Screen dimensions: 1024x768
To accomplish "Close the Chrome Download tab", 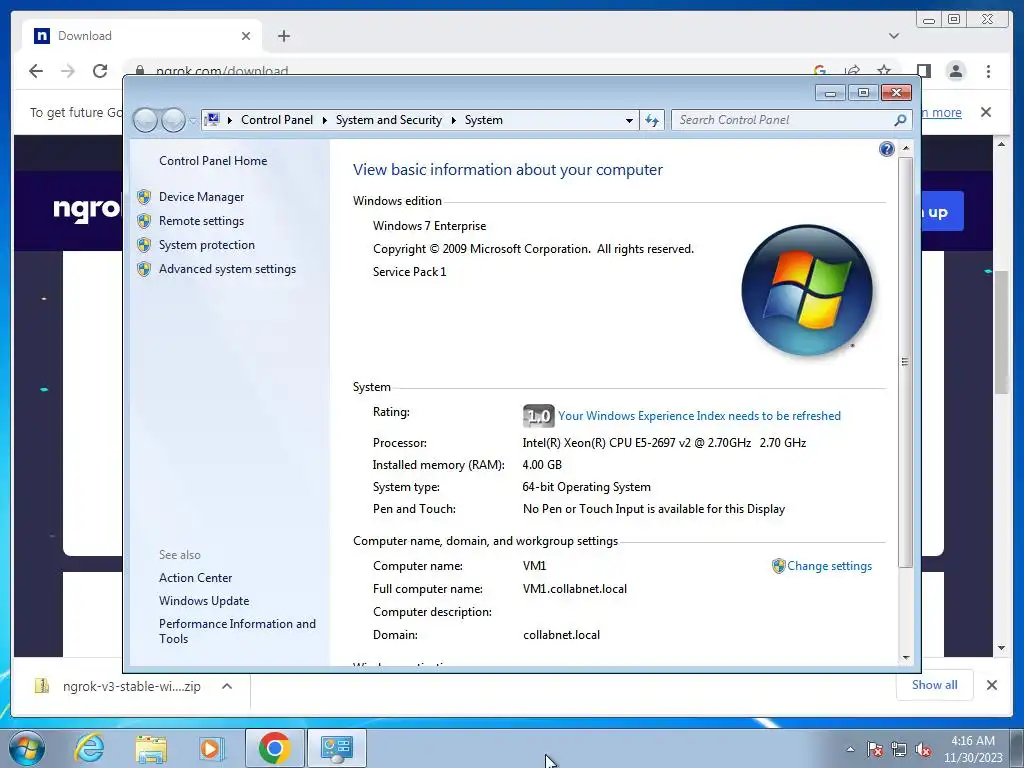I will pyautogui.click(x=246, y=36).
